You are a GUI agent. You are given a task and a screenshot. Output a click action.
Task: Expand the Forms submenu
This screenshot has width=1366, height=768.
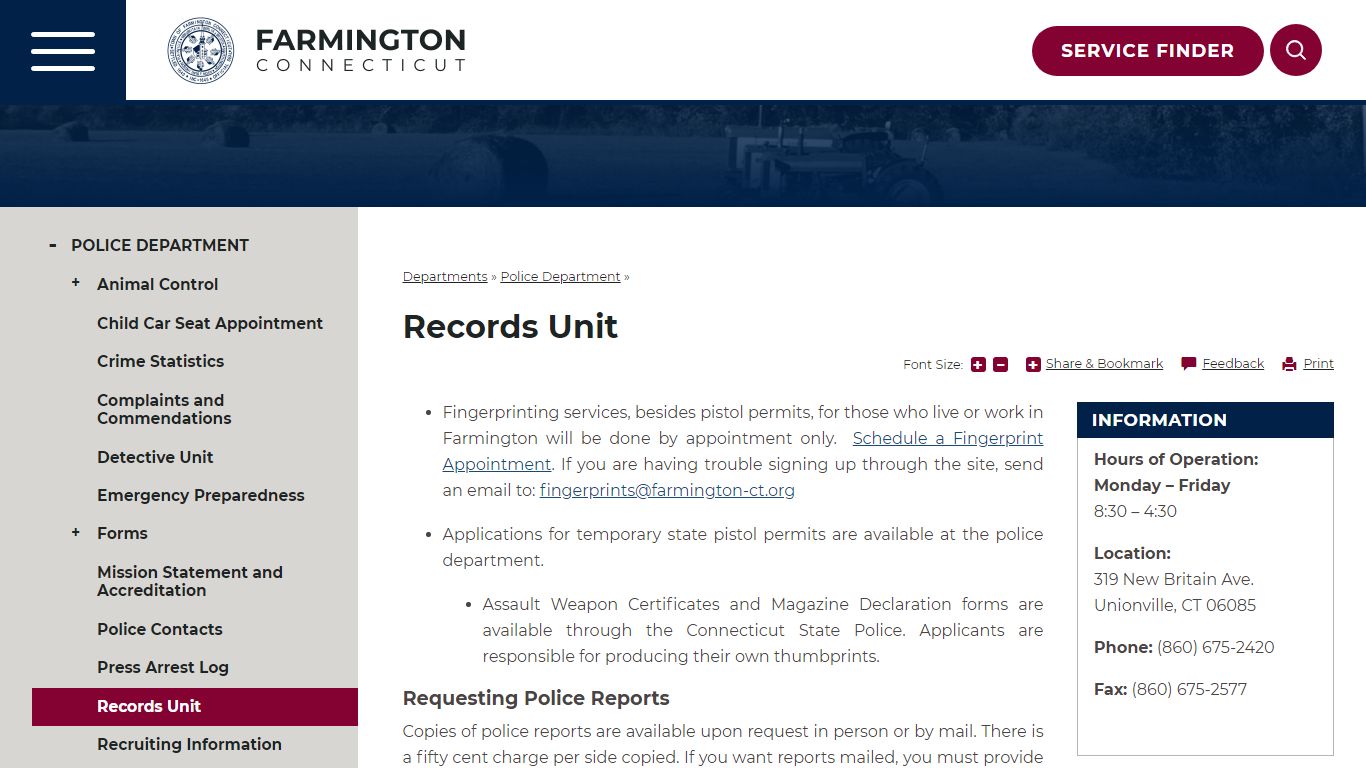[76, 532]
